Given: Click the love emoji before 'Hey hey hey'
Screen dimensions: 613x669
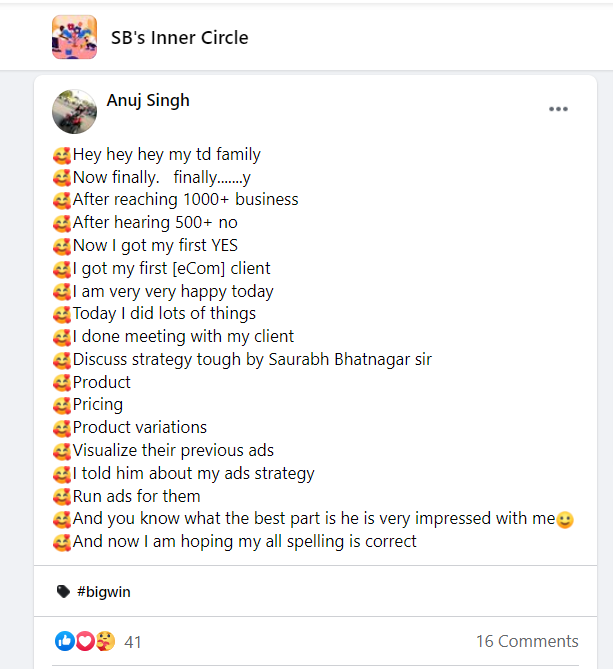Looking at the screenshot, I should tap(62, 155).
